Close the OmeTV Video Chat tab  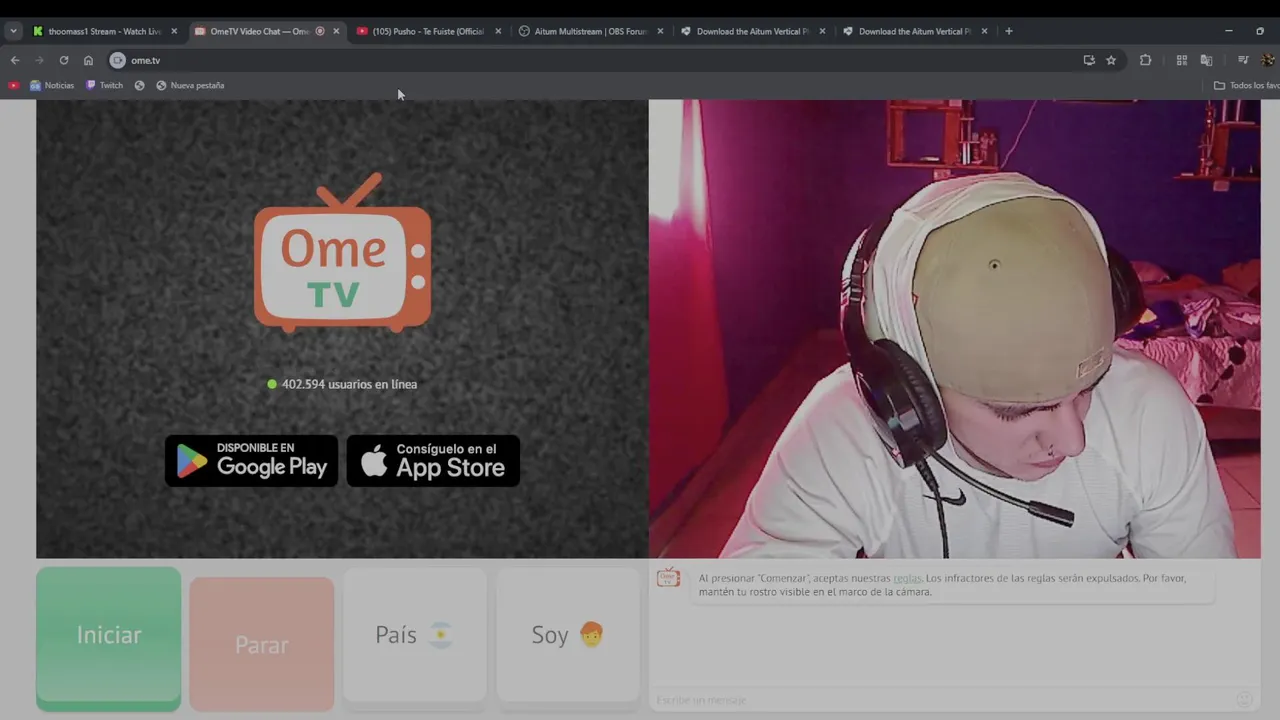[x=336, y=31]
